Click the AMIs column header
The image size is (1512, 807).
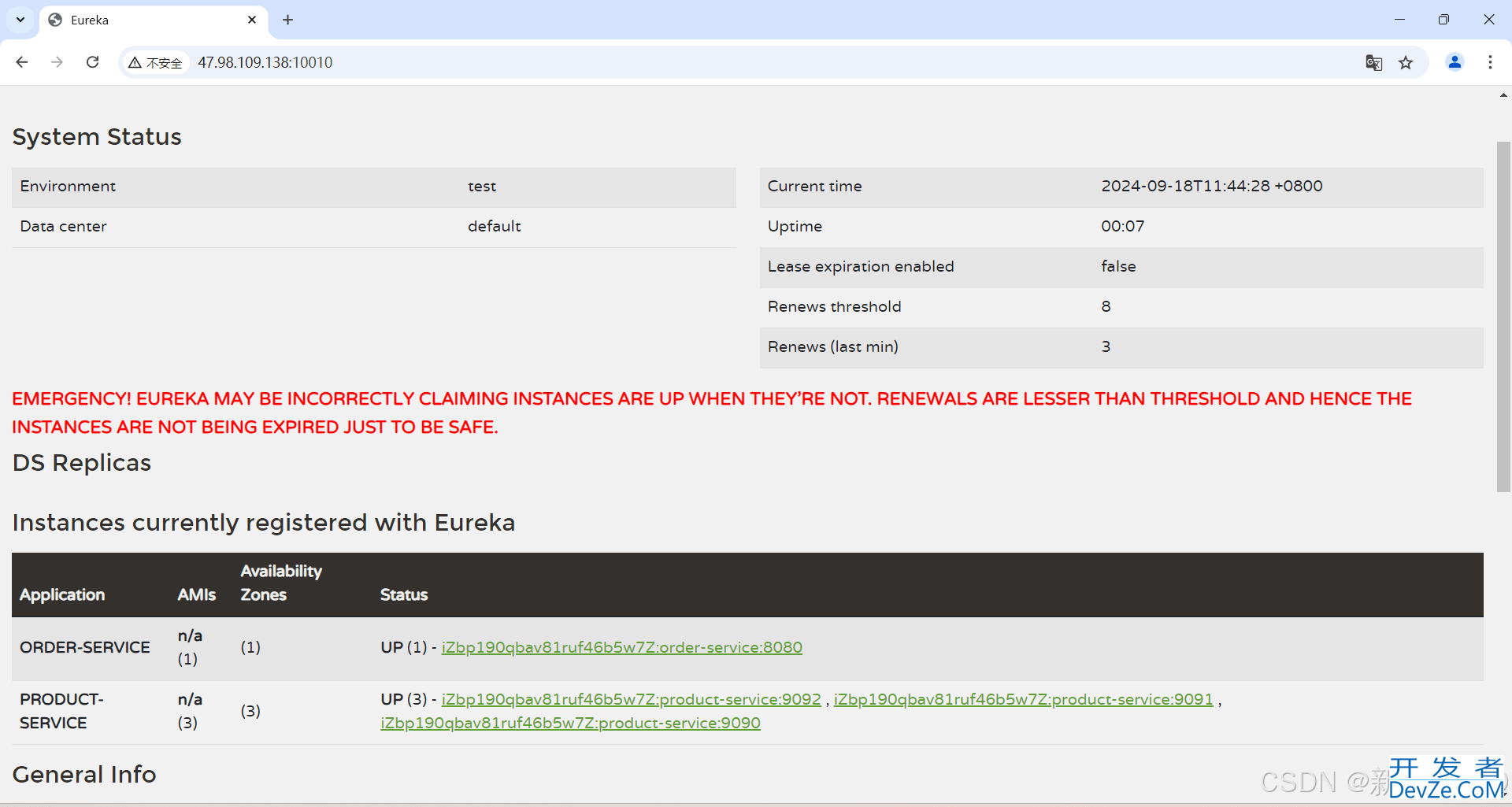(196, 594)
